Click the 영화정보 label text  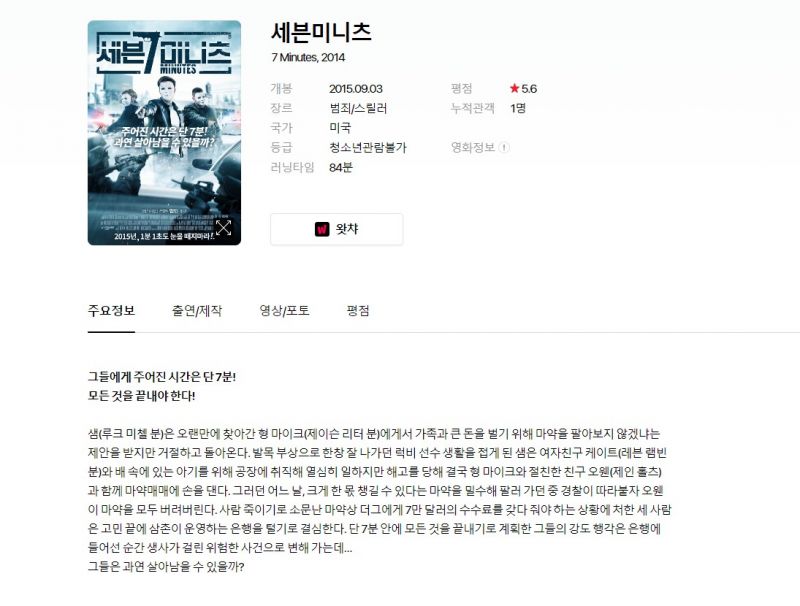click(x=473, y=147)
